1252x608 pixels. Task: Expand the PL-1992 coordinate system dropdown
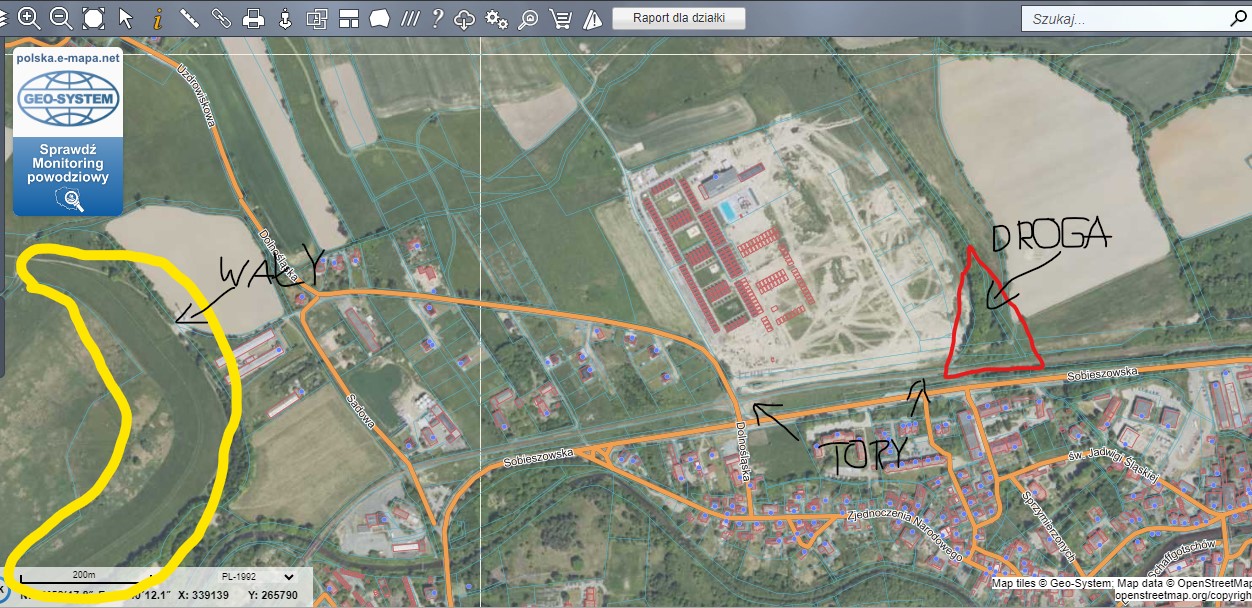point(257,576)
